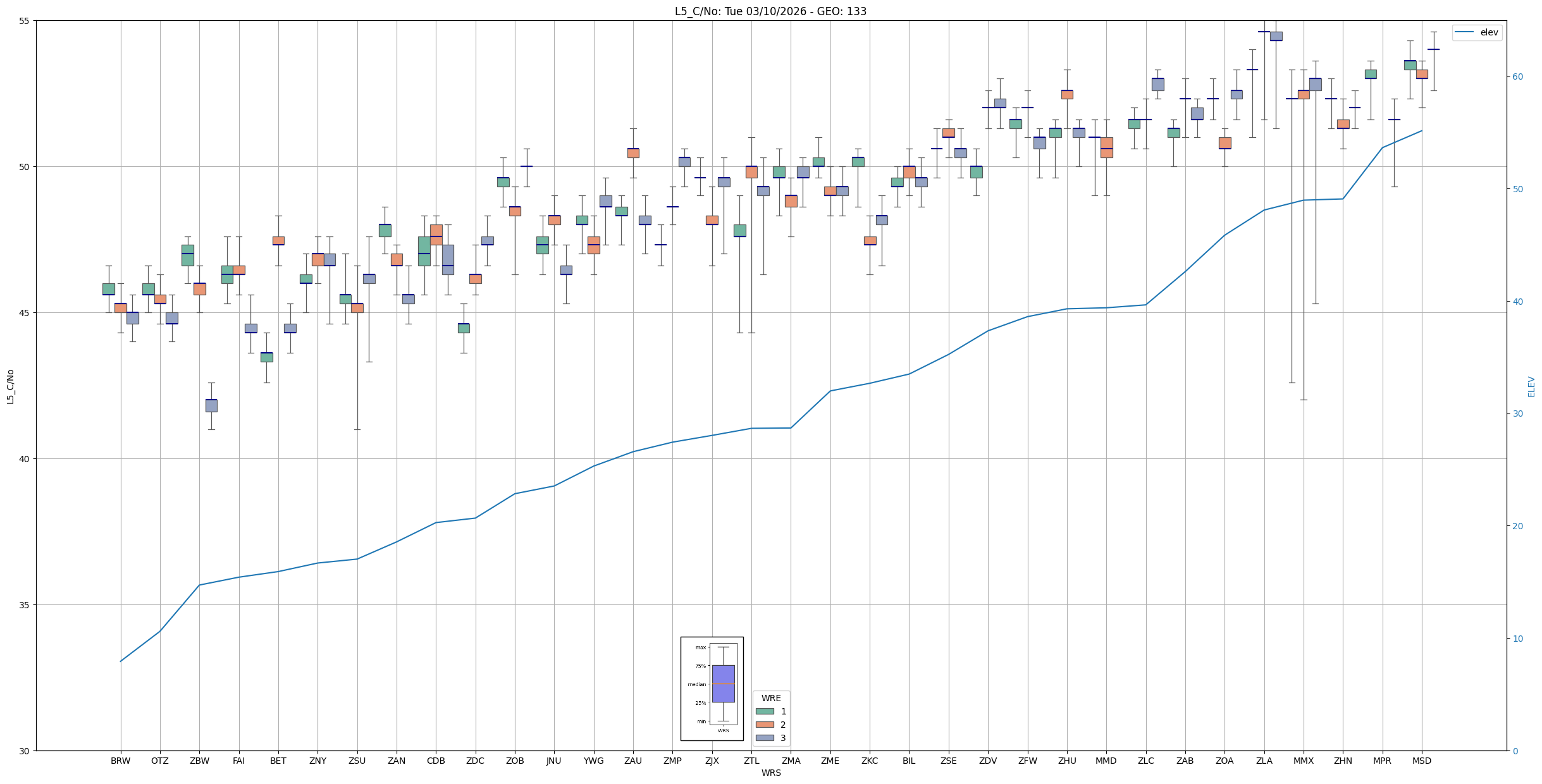The image size is (1542, 784).
Task: Click the MMX station tick label
Action: click(1303, 761)
